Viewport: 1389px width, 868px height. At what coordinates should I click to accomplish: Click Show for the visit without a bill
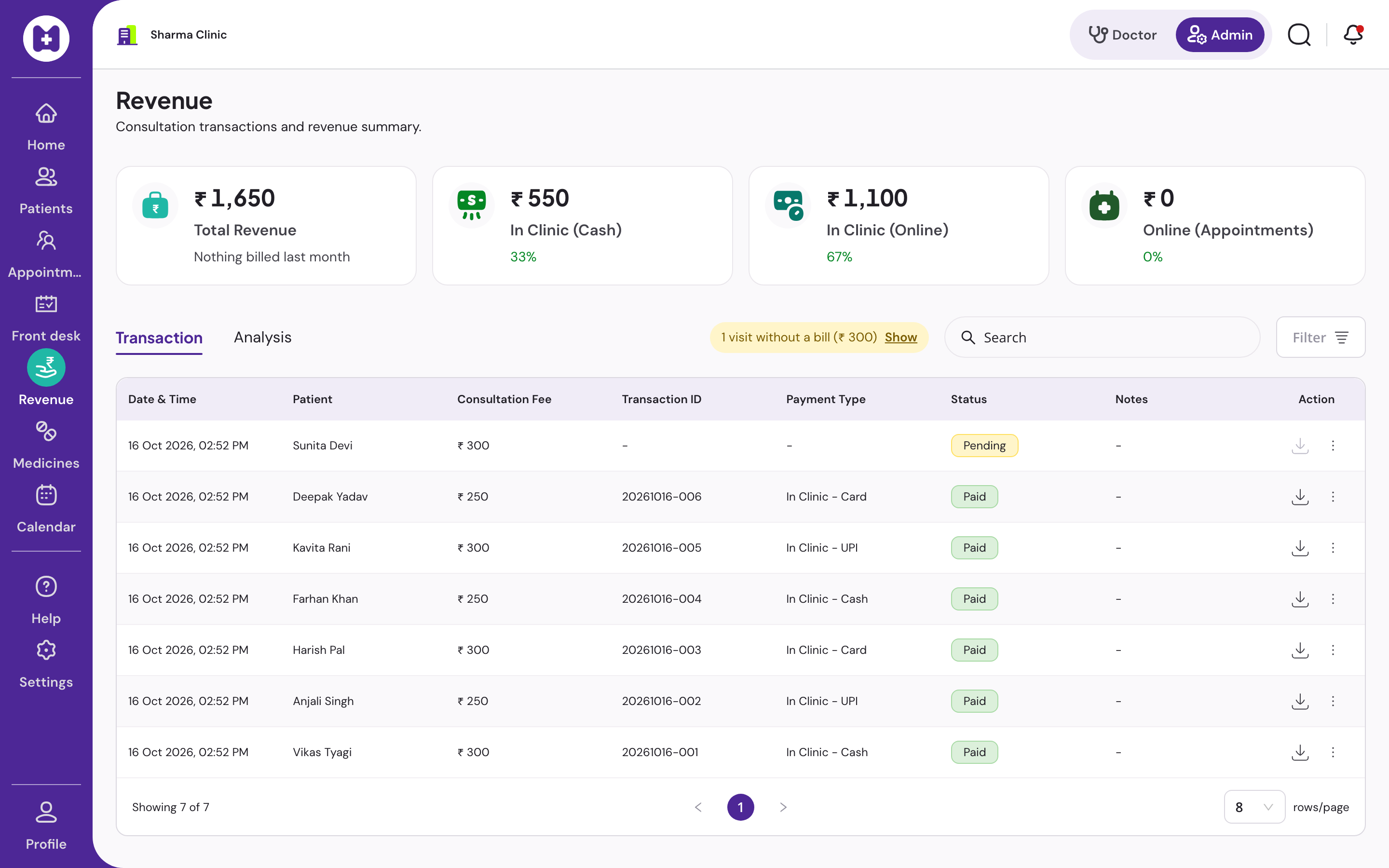[x=900, y=338]
